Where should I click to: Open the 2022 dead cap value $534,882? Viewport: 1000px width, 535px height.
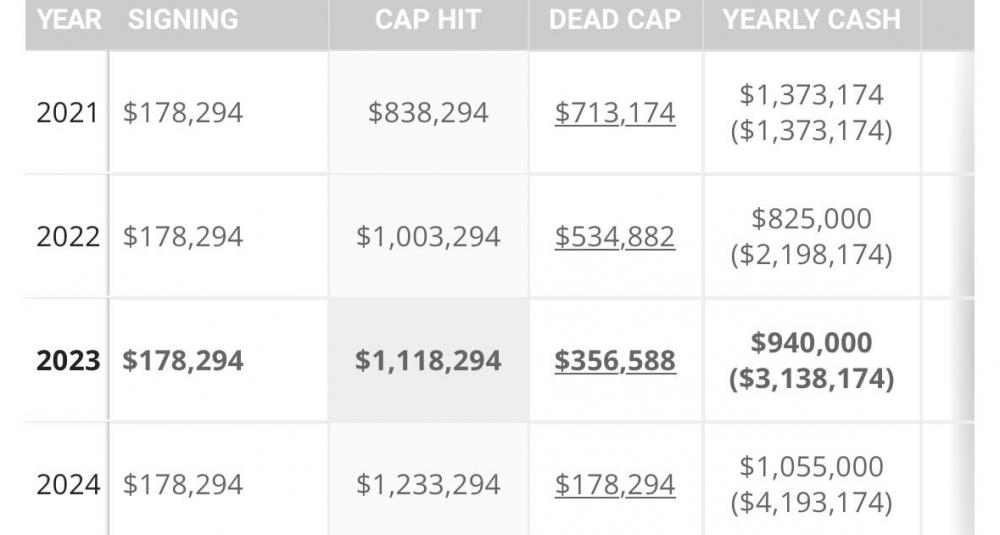tap(615, 237)
